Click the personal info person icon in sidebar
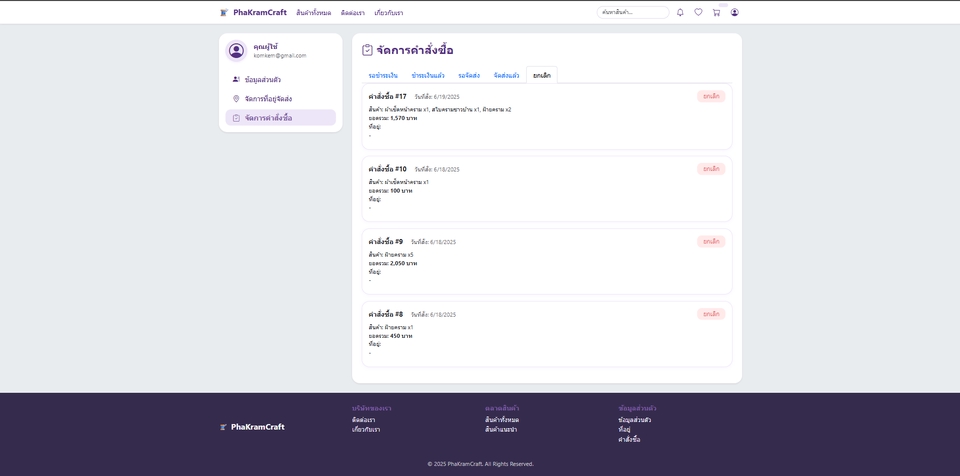The height and width of the screenshot is (476, 960). click(236, 79)
